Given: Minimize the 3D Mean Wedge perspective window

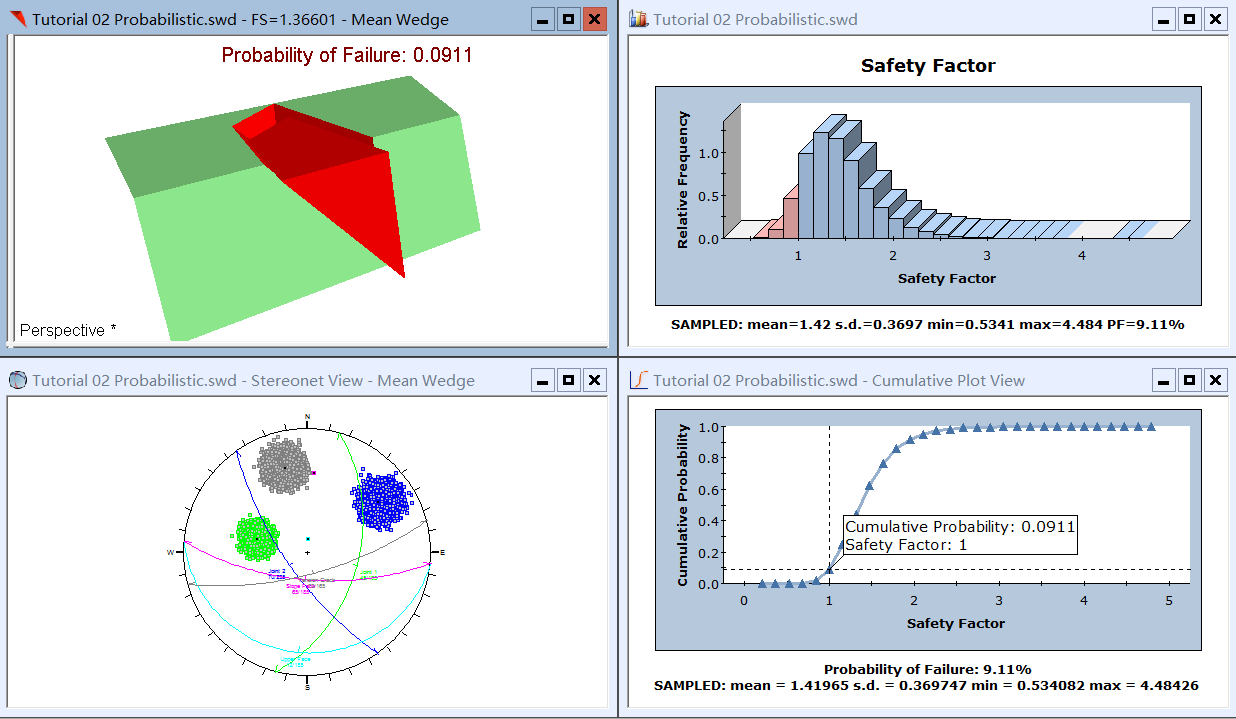Looking at the screenshot, I should [542, 19].
